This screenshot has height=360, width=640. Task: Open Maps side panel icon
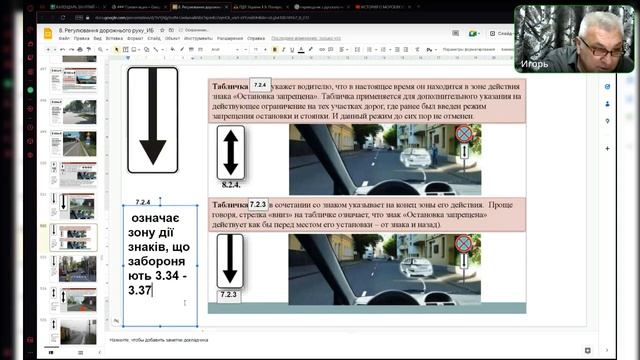(607, 121)
